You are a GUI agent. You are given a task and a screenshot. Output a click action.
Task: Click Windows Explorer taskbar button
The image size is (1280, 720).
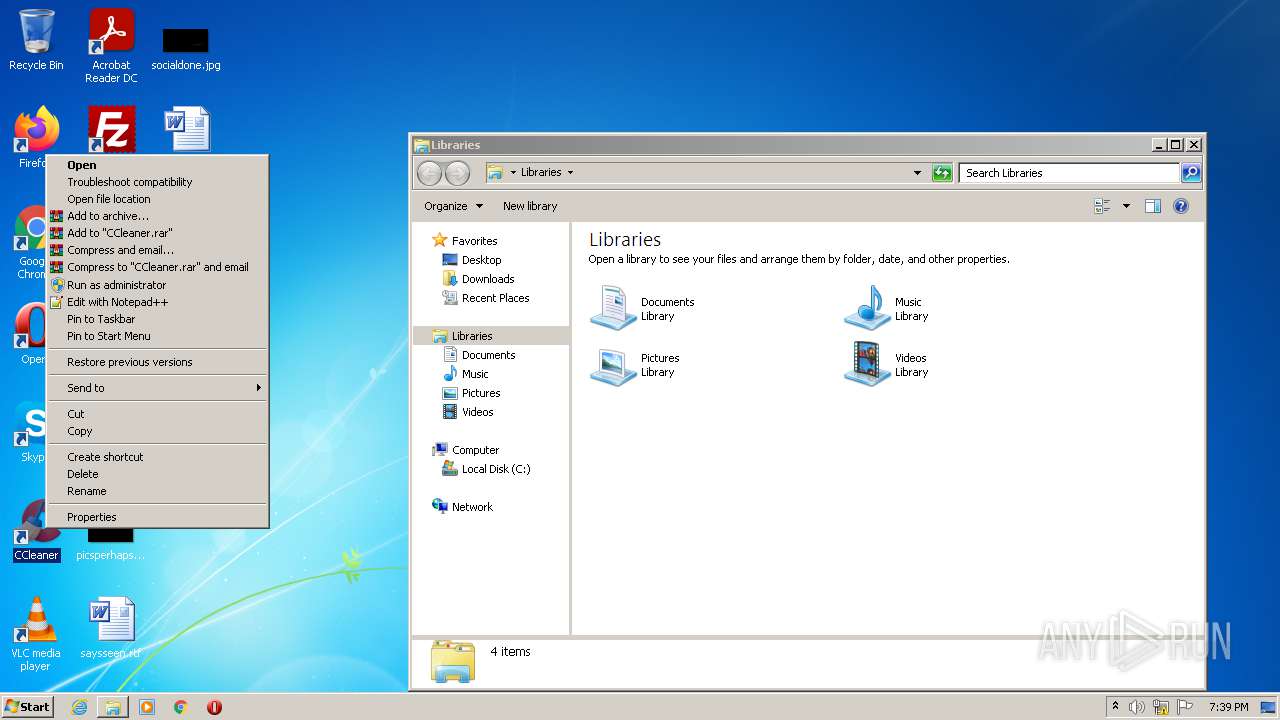113,707
